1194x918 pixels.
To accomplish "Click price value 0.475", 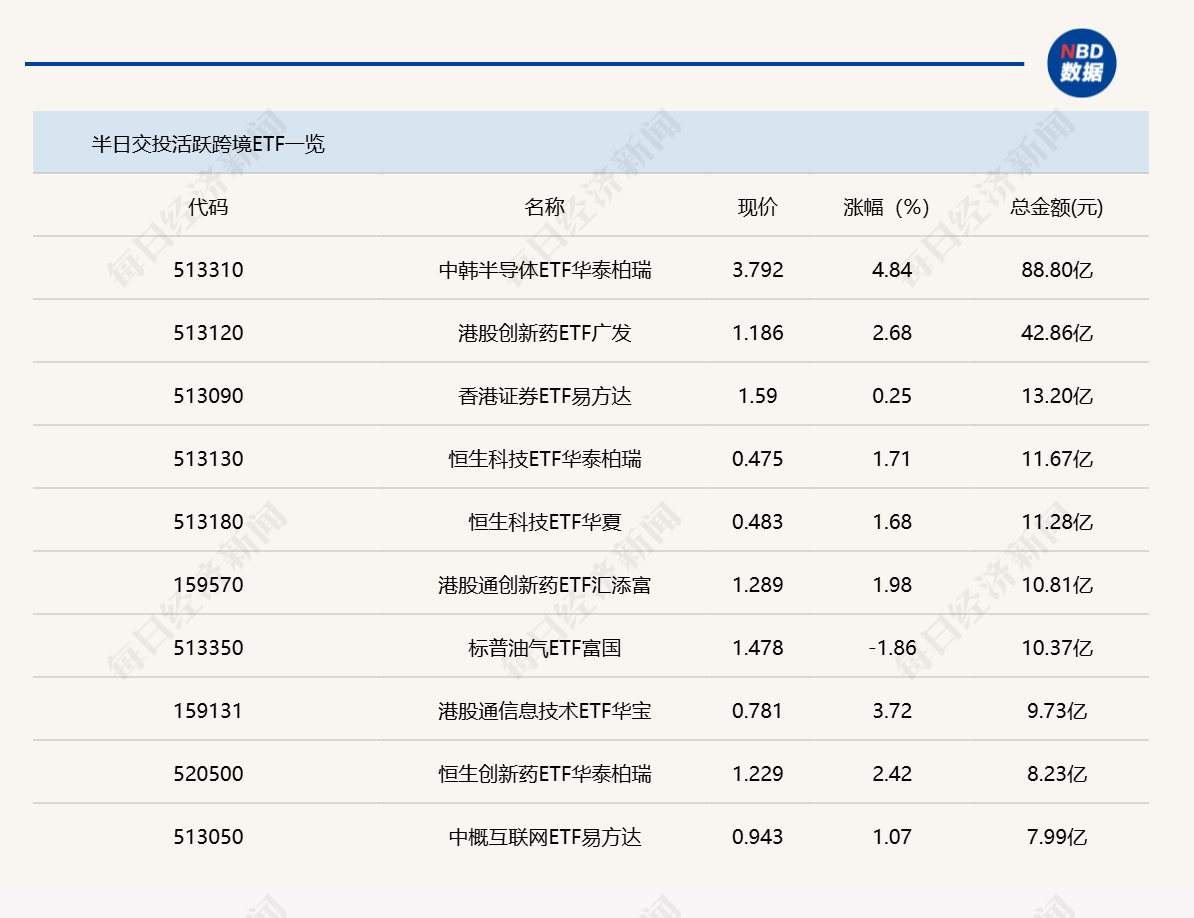I will click(758, 460).
